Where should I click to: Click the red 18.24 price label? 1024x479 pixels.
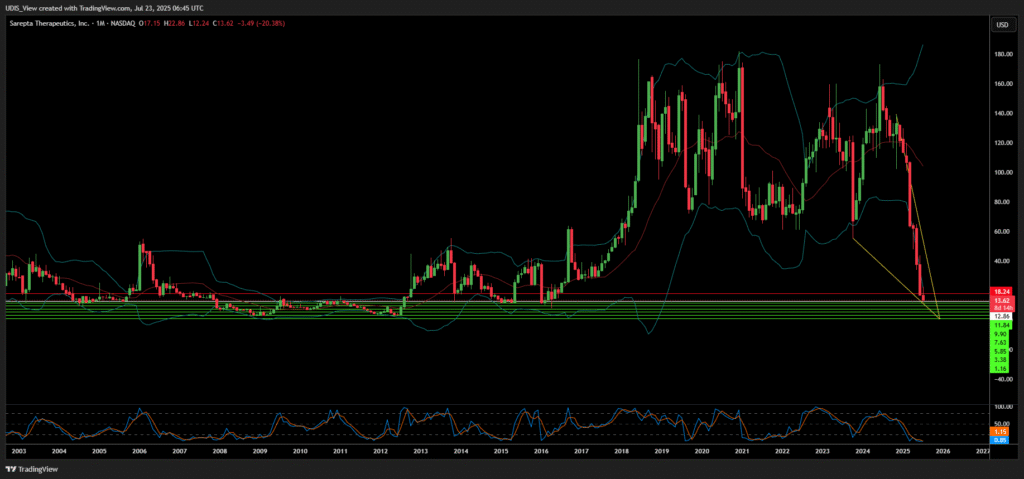[x=998, y=291]
